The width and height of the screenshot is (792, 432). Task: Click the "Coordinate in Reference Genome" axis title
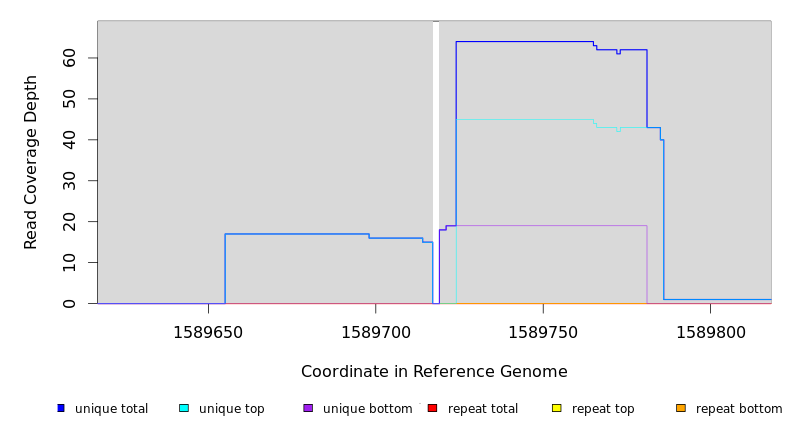[x=434, y=372]
